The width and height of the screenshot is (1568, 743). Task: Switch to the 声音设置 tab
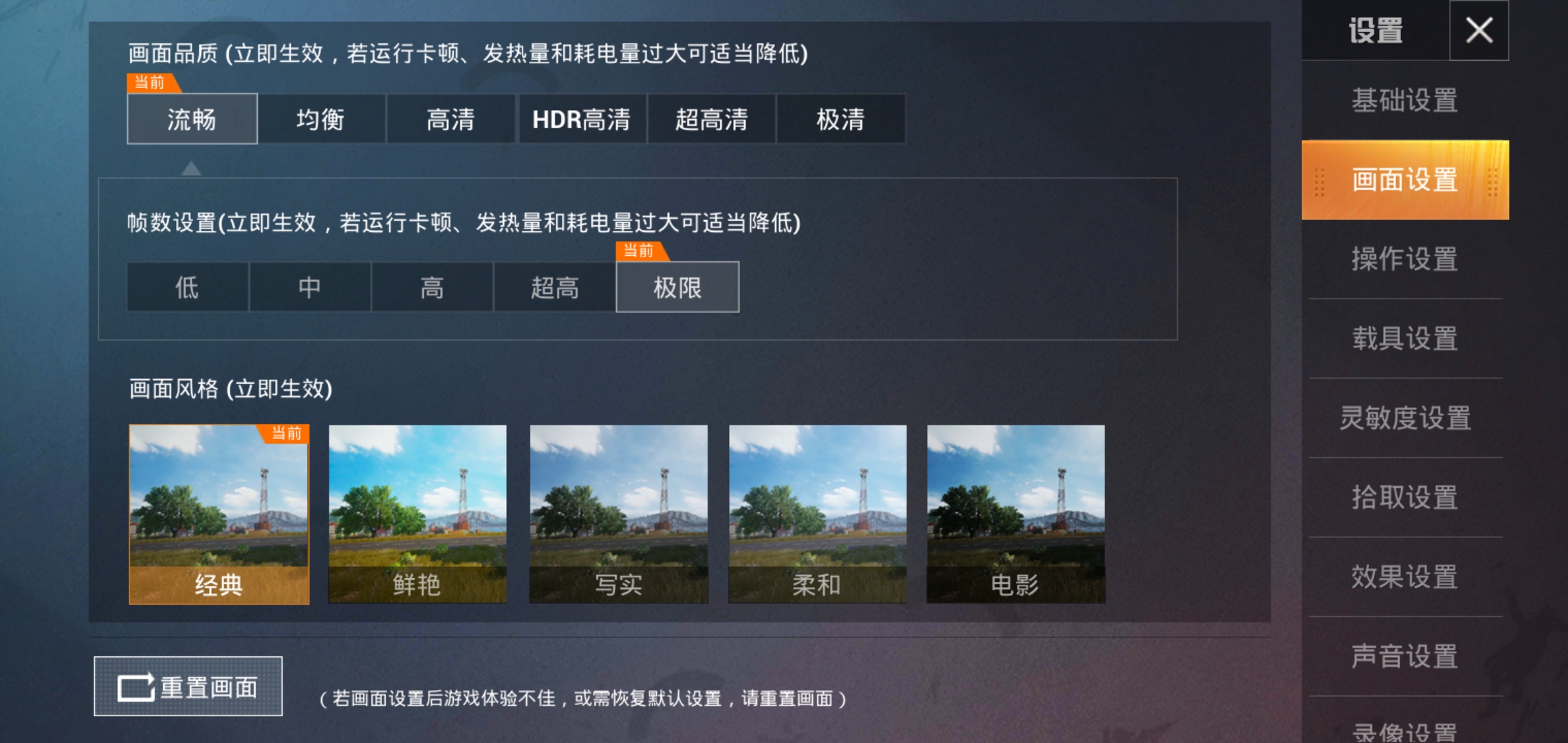pos(1405,656)
